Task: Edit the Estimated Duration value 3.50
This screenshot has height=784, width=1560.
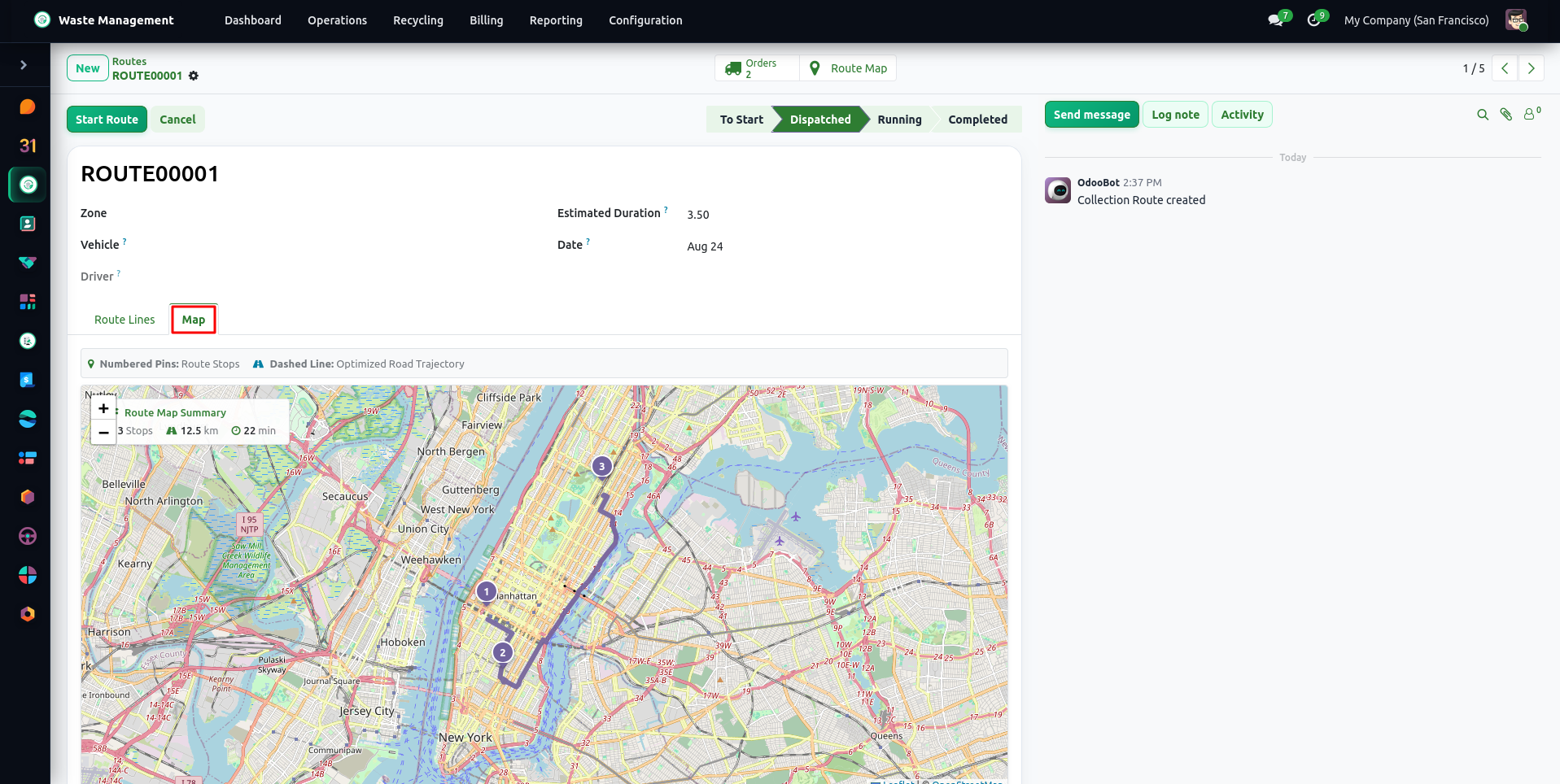Action: click(698, 215)
